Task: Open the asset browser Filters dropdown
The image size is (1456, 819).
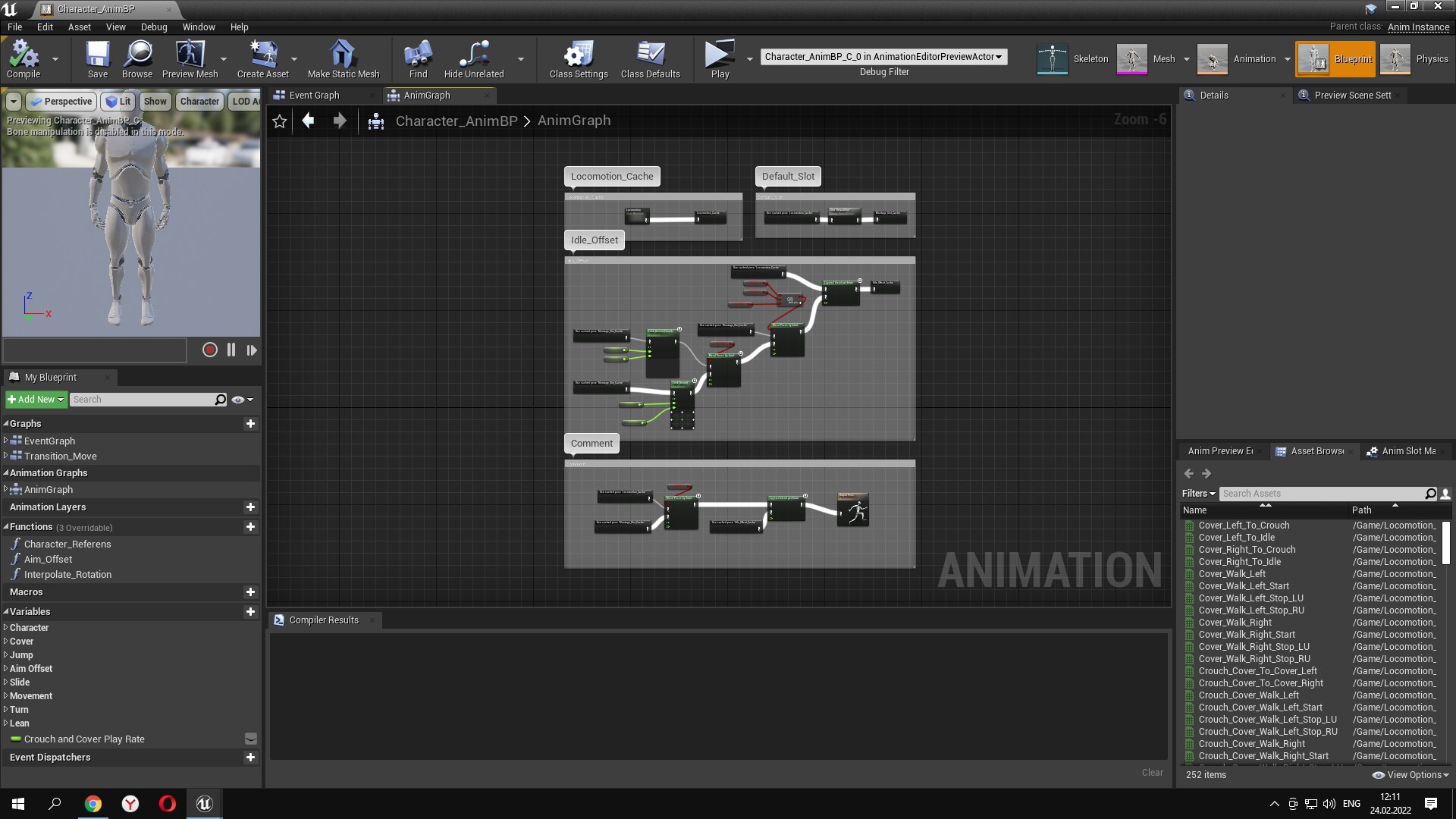Action: 1198,494
